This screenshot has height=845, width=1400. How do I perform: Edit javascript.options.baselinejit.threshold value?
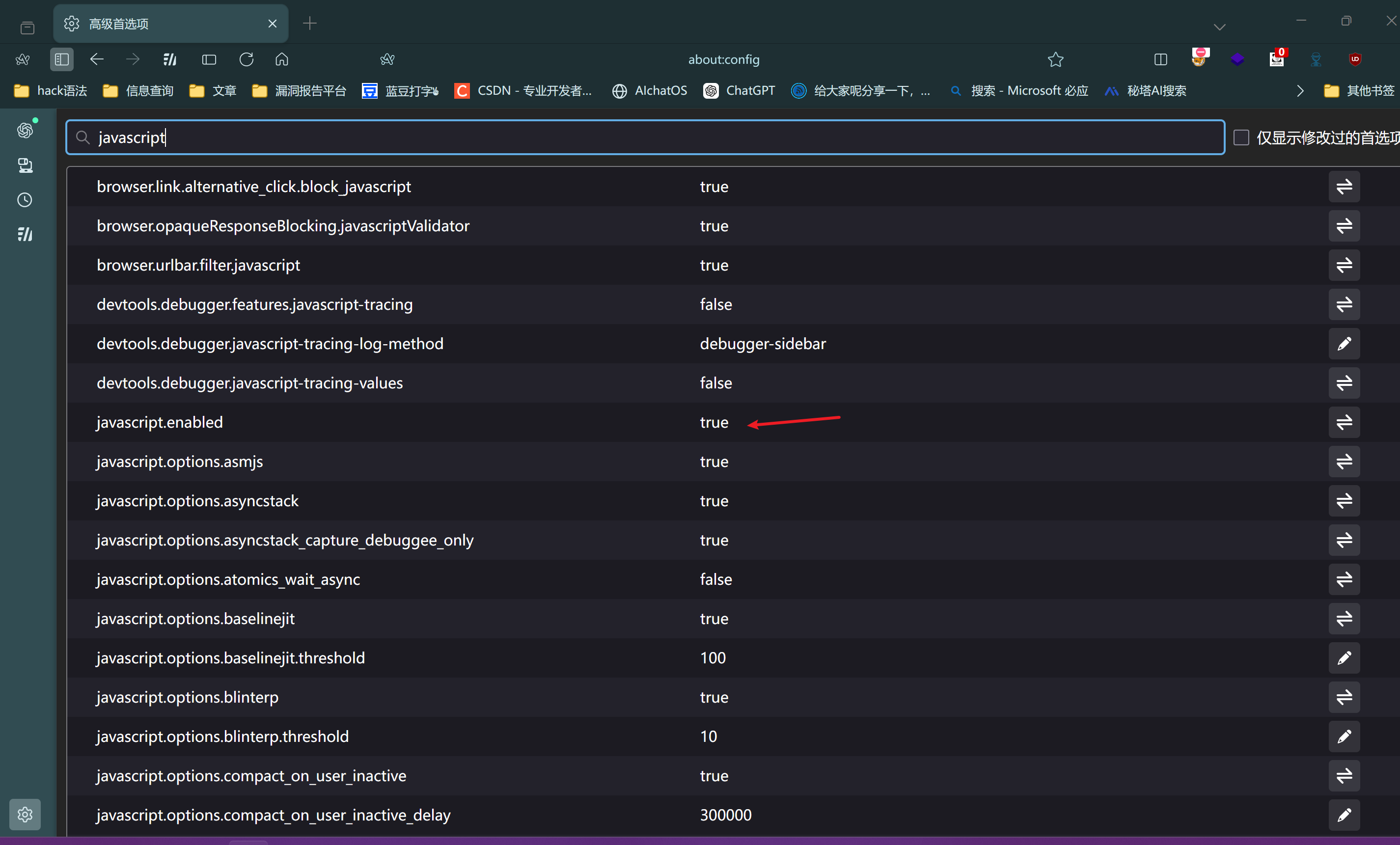tap(1344, 658)
